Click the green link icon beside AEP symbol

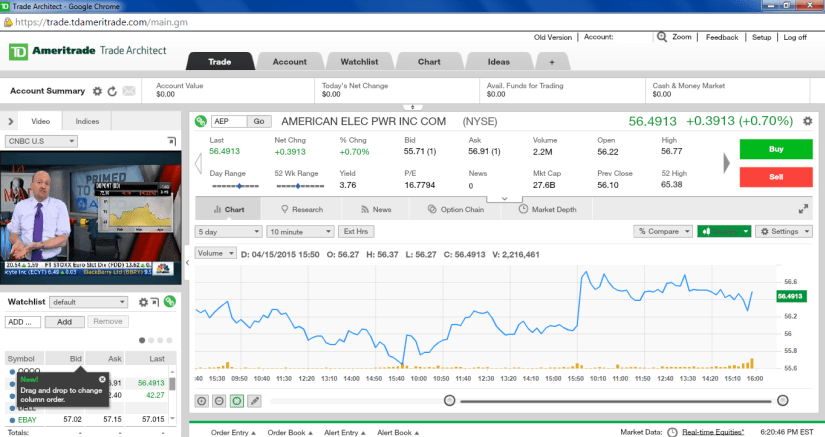[x=200, y=121]
